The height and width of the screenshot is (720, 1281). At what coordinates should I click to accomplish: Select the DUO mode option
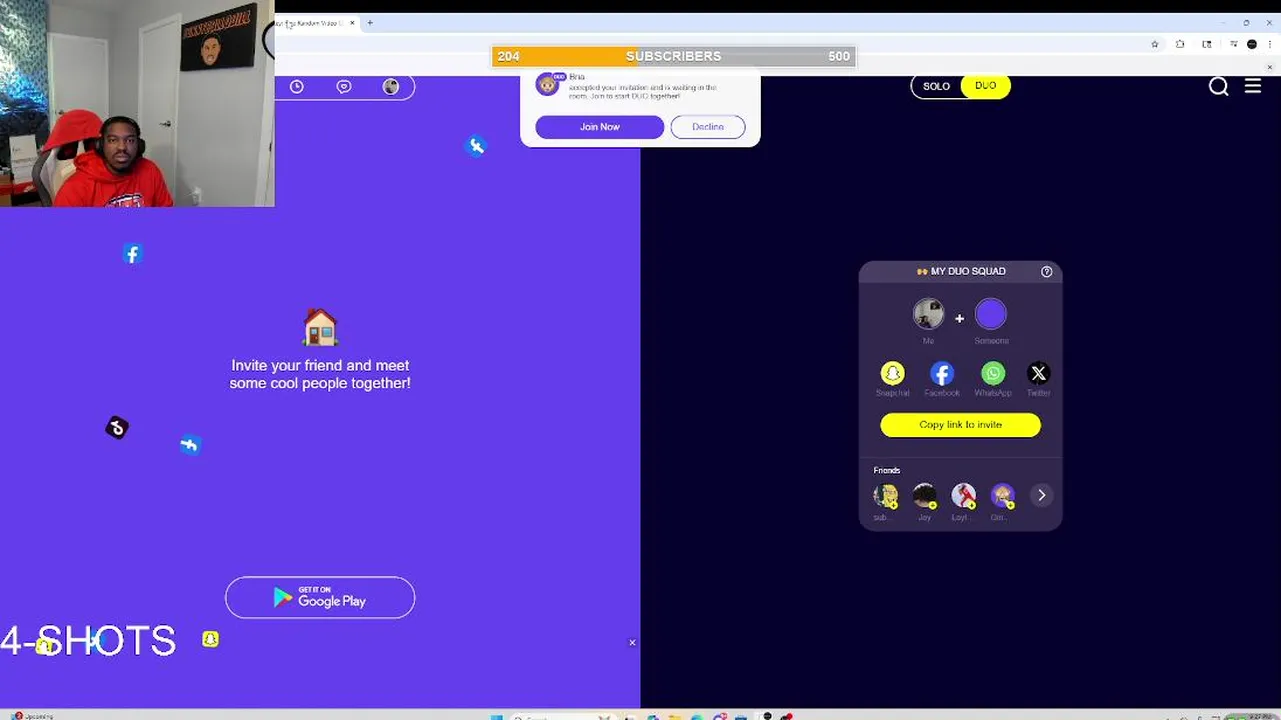click(985, 86)
